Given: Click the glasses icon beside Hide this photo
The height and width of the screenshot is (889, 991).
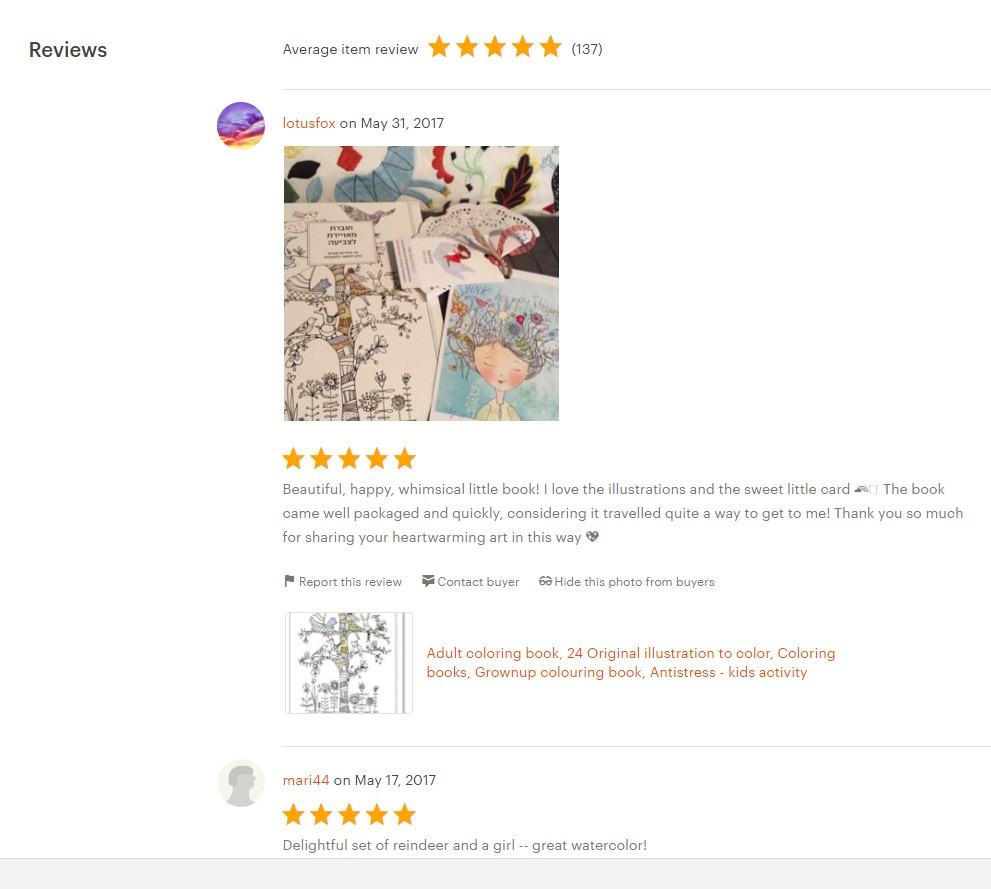Looking at the screenshot, I should (x=545, y=581).
